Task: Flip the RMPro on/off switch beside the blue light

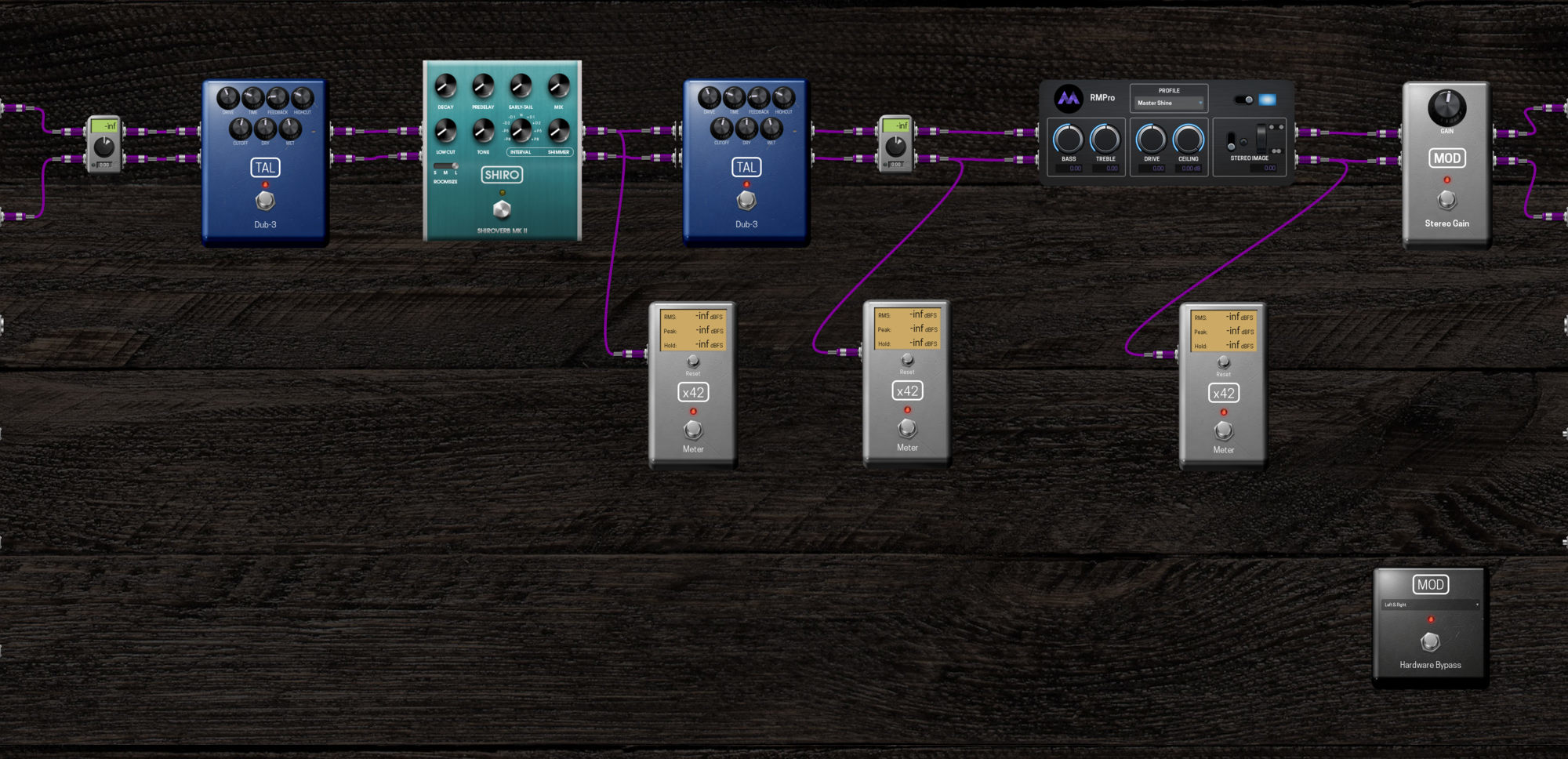Action: pos(1243,100)
